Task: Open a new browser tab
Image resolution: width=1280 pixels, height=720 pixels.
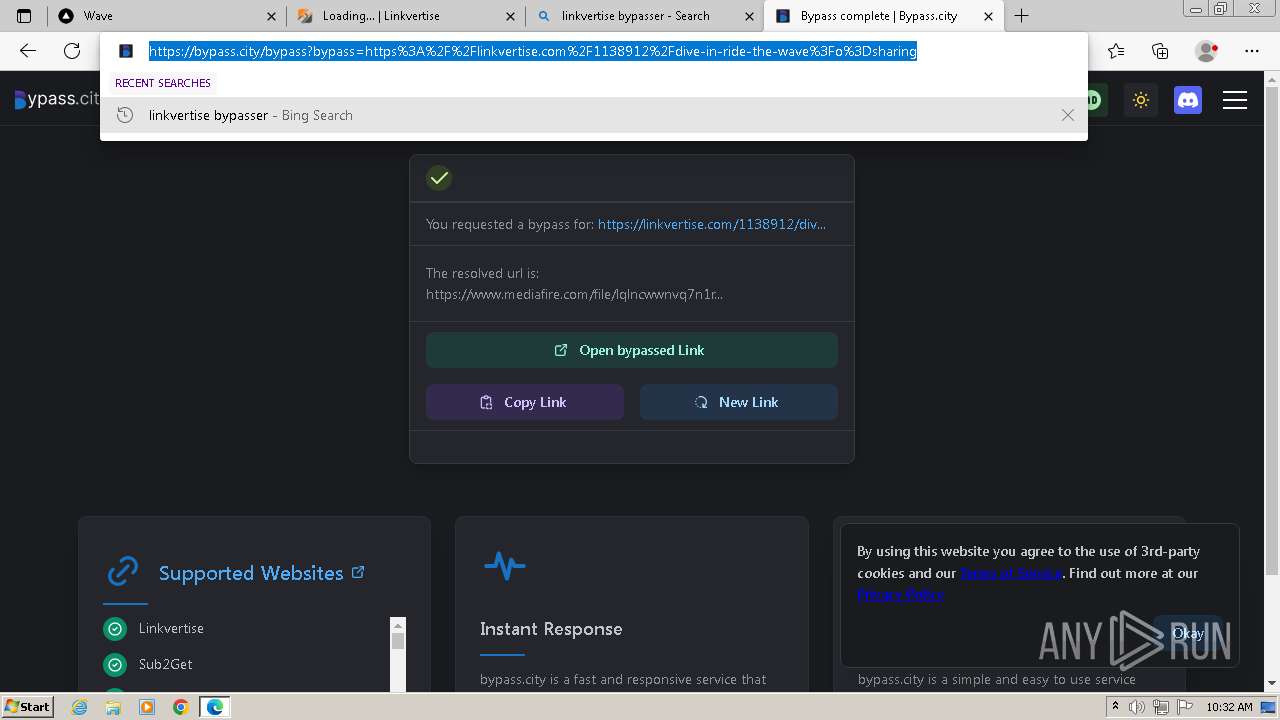Action: tap(1021, 16)
